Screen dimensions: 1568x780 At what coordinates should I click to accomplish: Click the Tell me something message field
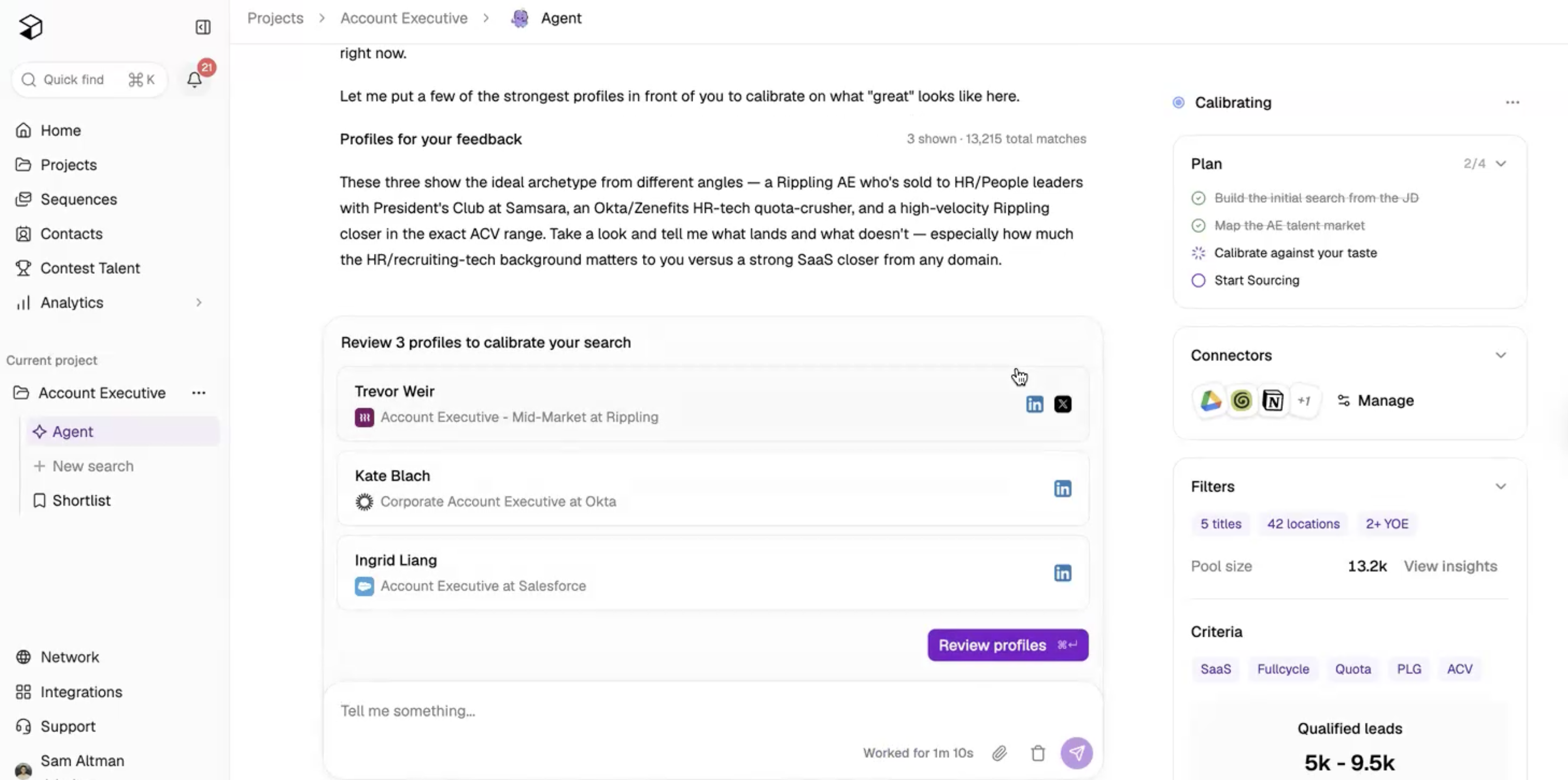pyautogui.click(x=712, y=710)
